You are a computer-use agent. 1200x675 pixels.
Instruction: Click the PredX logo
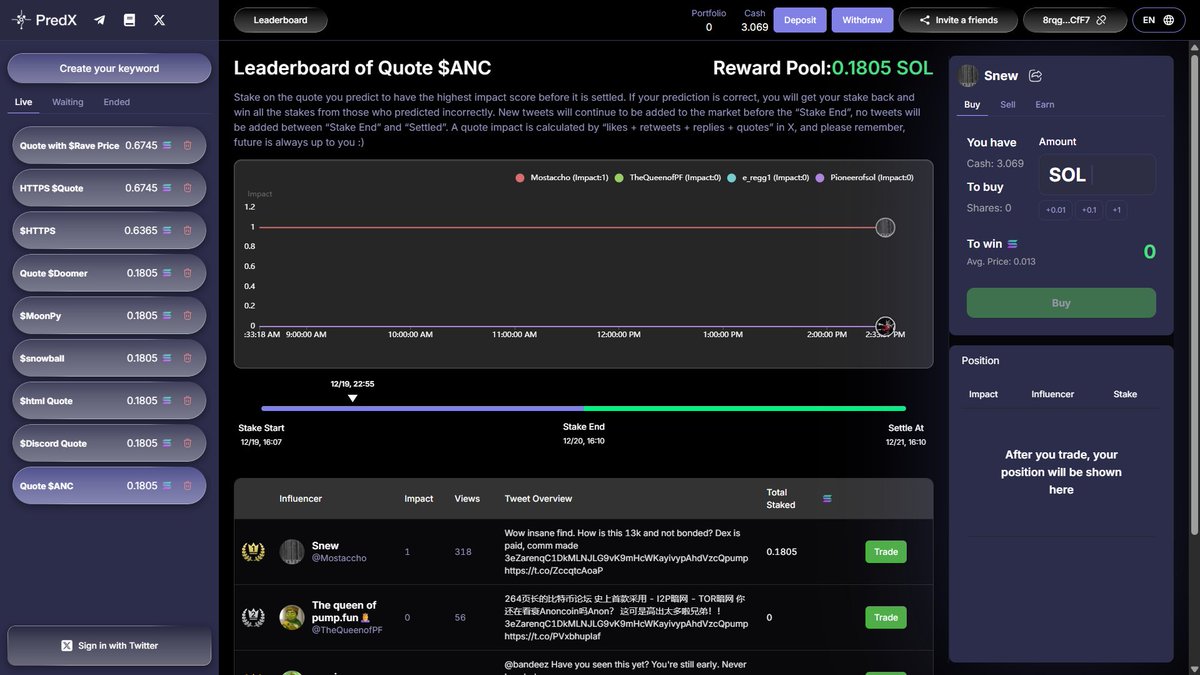pos(45,19)
